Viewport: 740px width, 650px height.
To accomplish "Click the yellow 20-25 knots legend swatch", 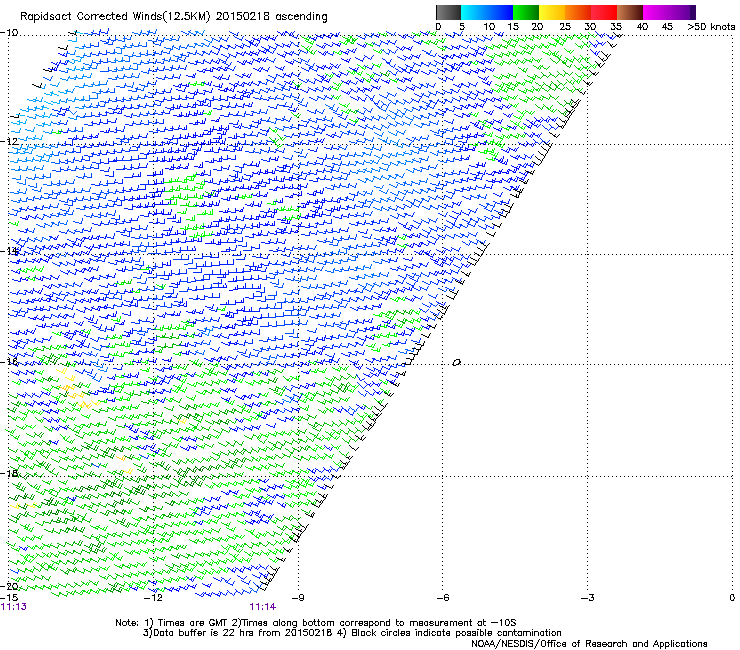I will (x=552, y=12).
